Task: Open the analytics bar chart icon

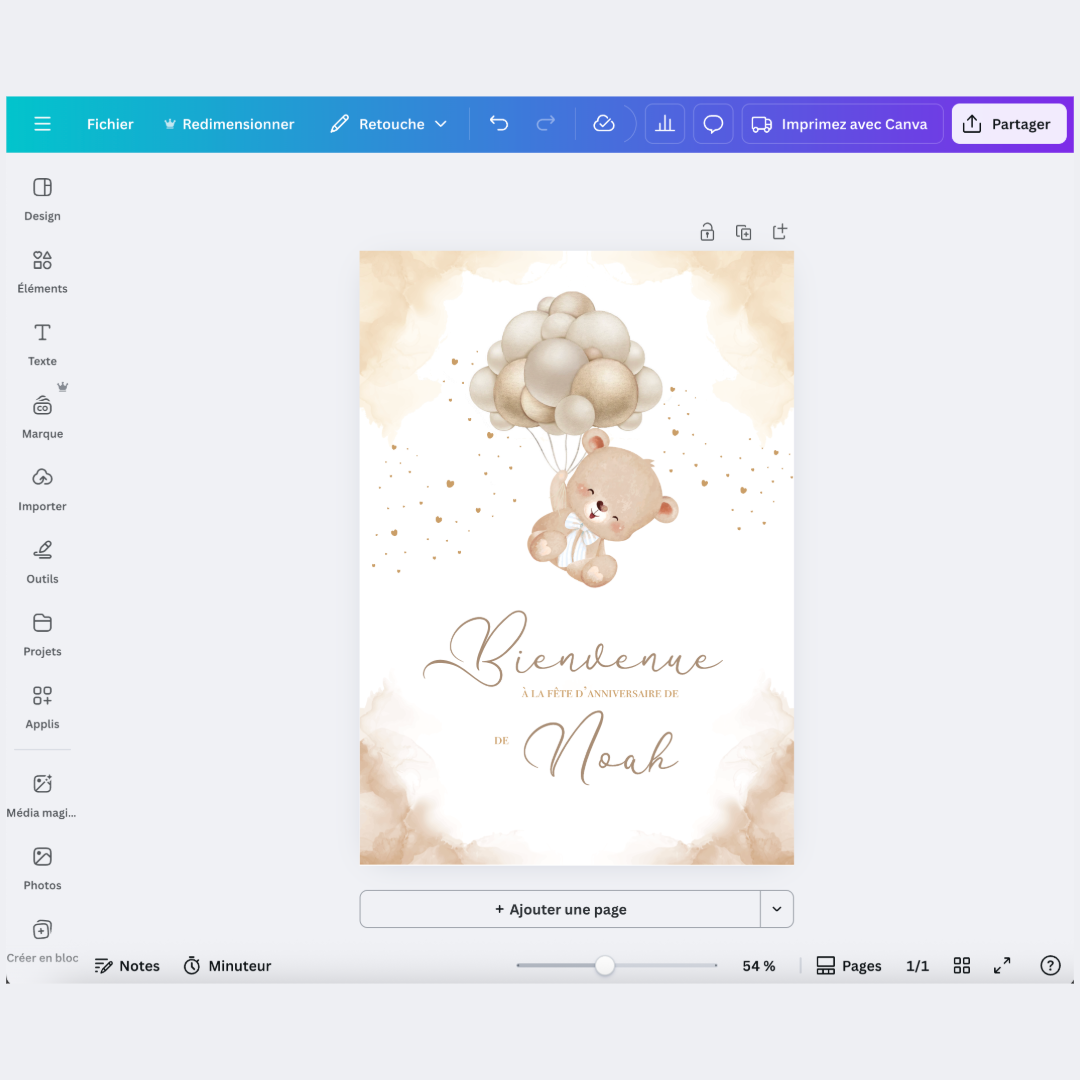Action: tap(665, 124)
